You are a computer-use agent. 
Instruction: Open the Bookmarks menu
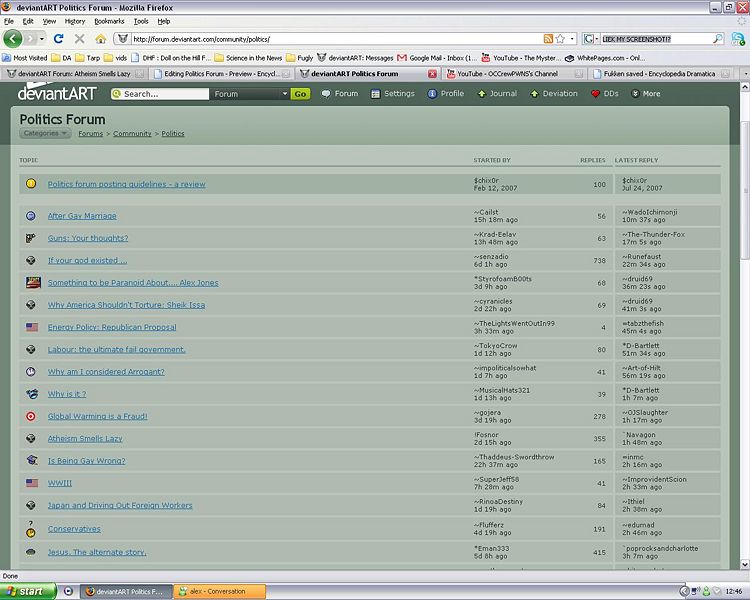(x=108, y=20)
